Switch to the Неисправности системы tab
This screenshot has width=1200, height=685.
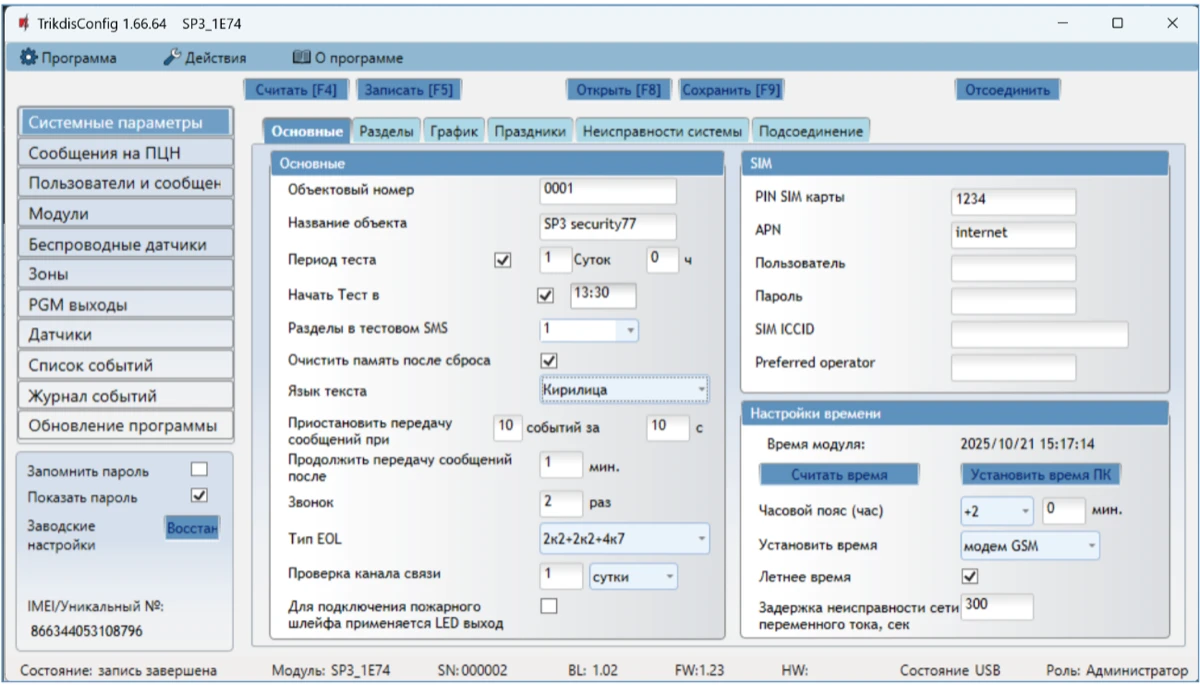coord(662,131)
